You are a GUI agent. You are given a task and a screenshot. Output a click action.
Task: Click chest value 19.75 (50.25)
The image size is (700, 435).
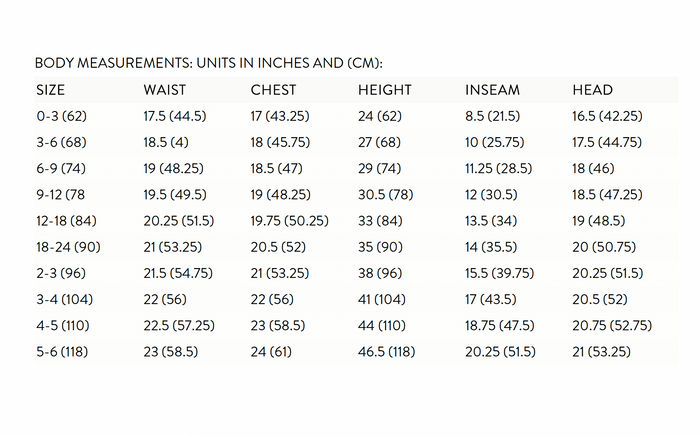coord(289,221)
